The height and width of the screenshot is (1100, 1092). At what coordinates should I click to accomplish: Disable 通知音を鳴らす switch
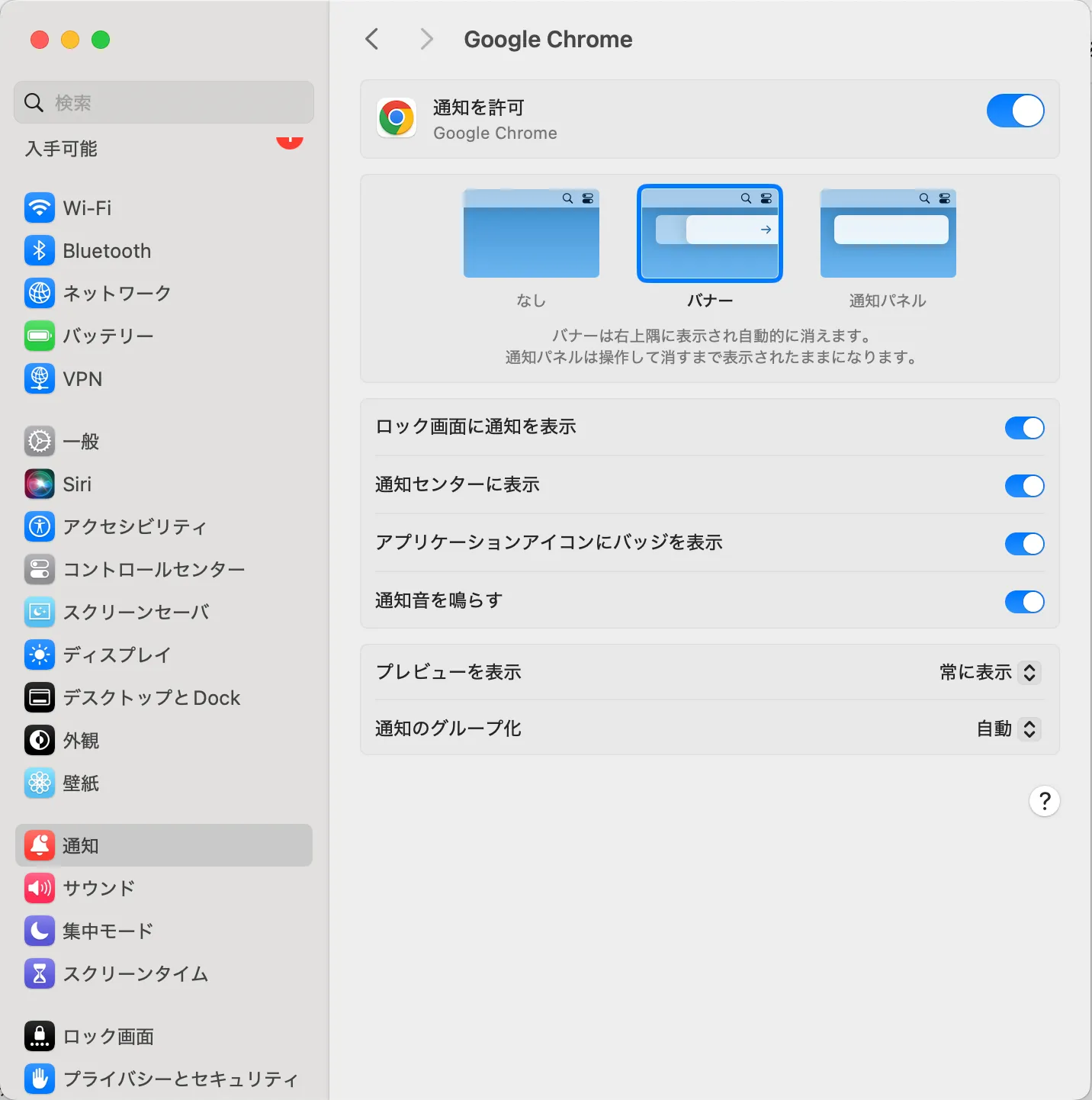click(x=1024, y=602)
